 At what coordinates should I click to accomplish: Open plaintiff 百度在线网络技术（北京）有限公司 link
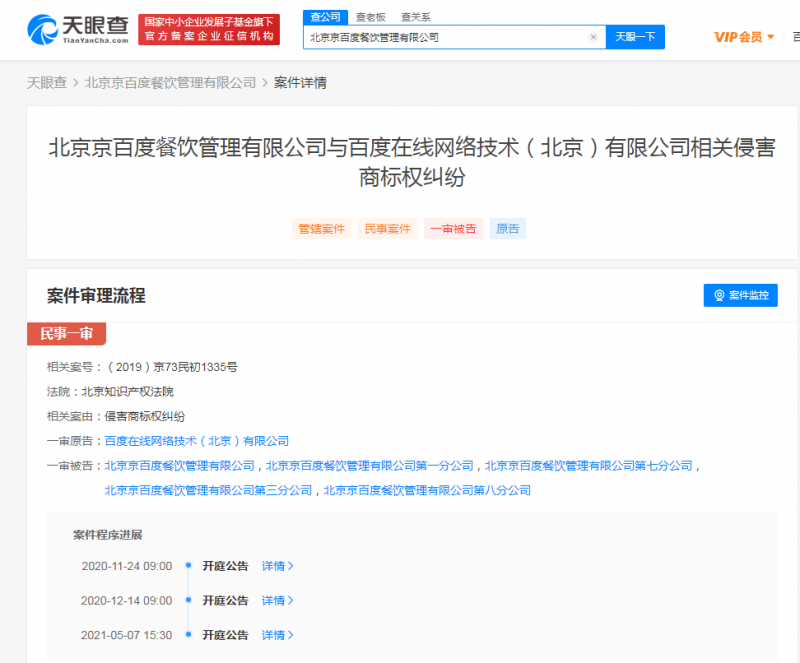coord(197,441)
